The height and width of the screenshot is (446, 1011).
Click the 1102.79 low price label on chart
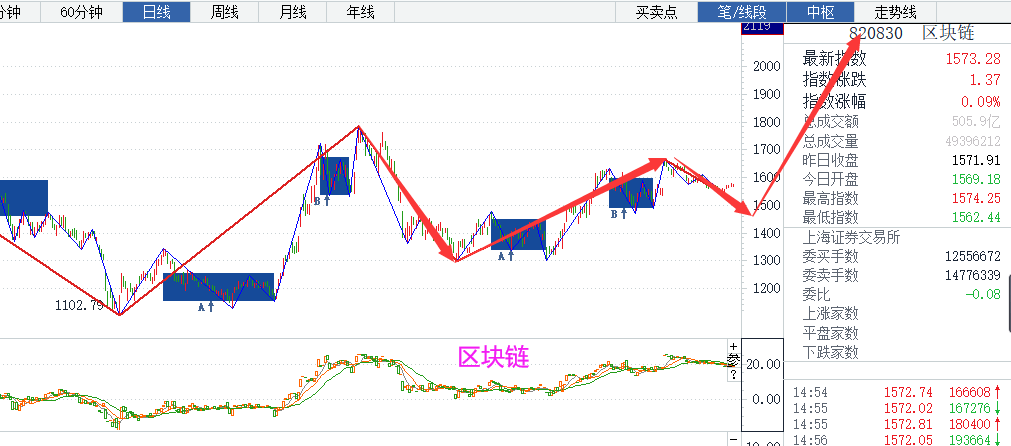(x=79, y=306)
